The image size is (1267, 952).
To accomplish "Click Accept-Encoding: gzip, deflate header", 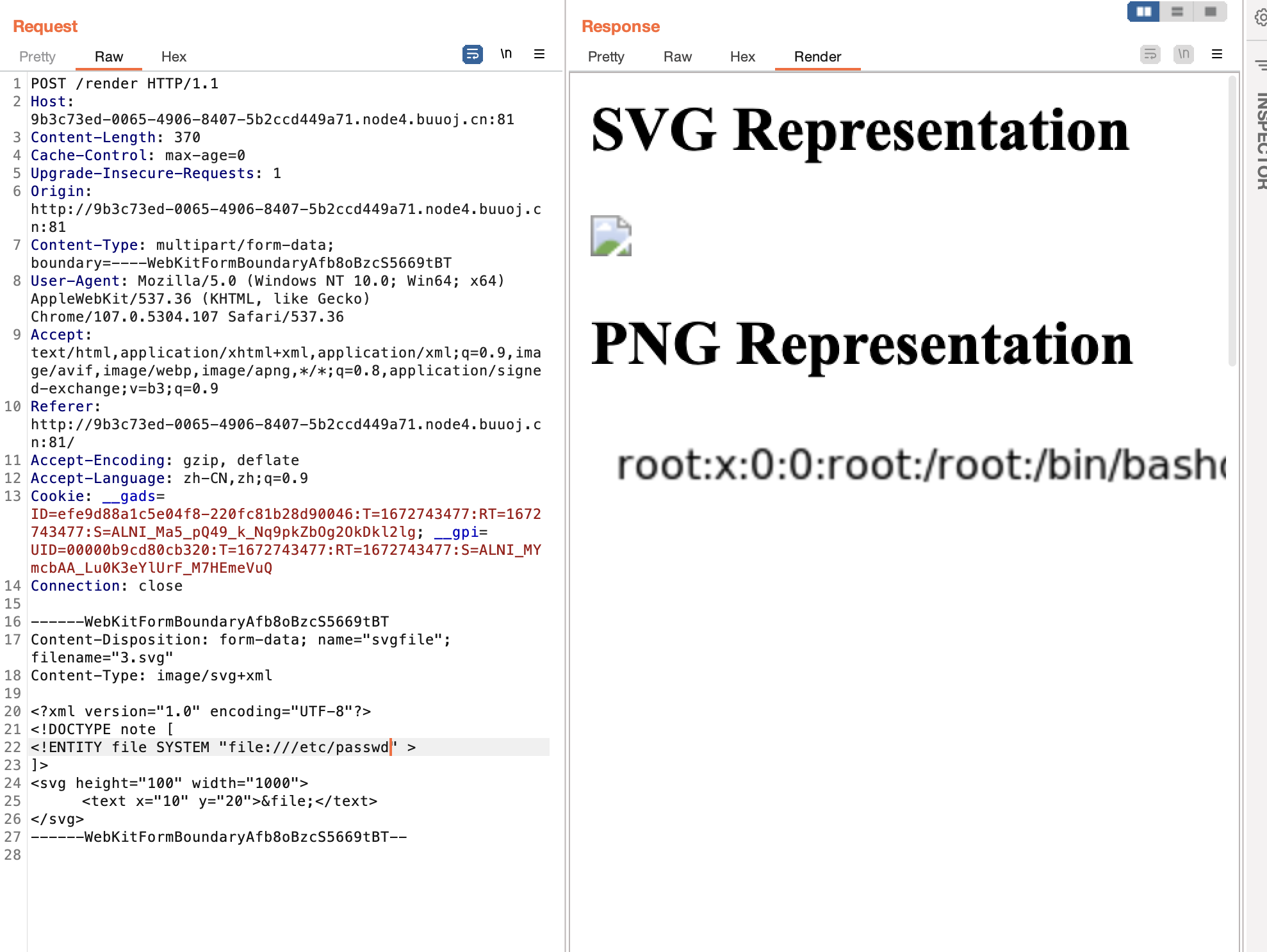I will pos(165,460).
